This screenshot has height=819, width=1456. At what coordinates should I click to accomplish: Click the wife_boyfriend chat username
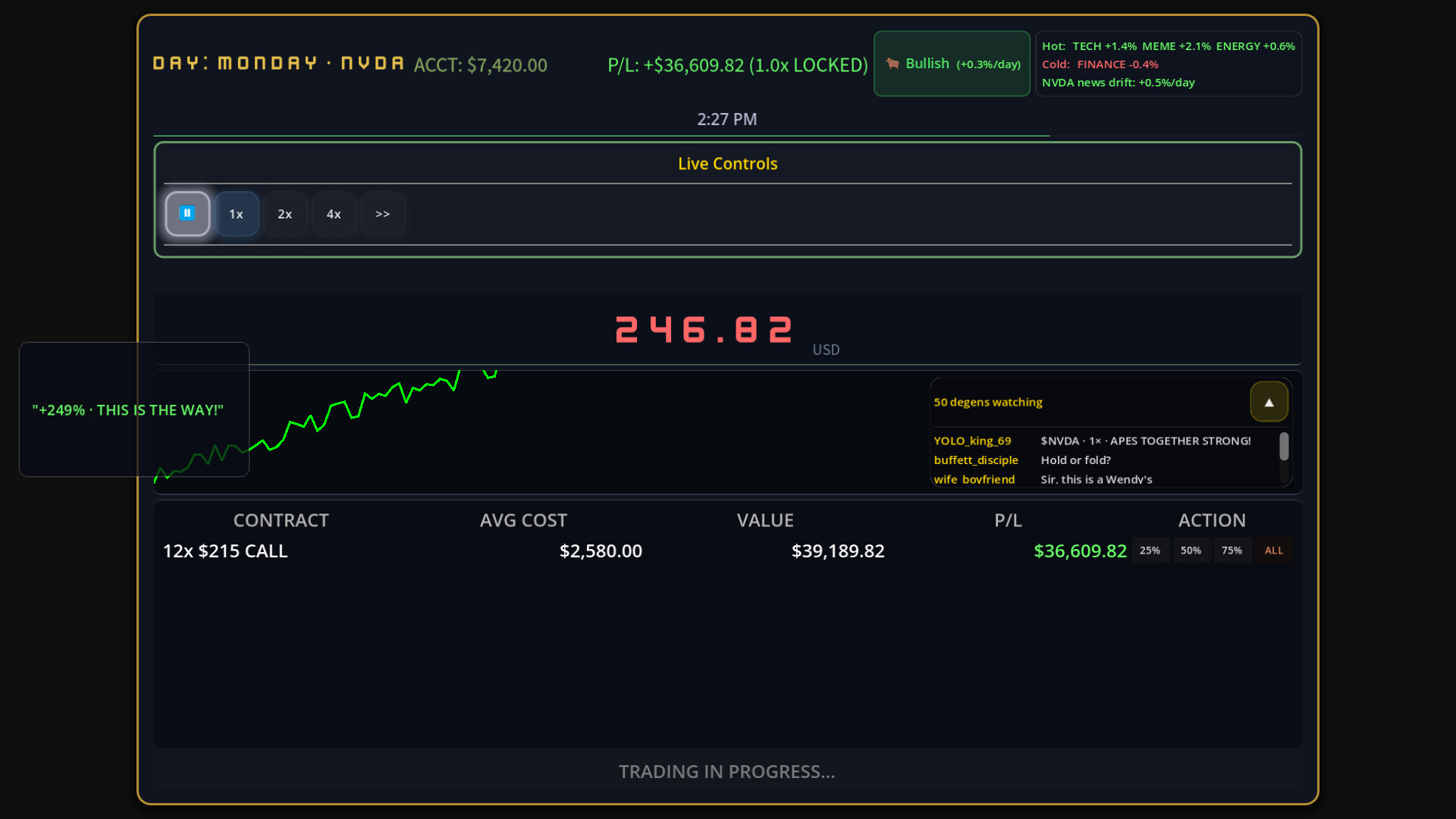coord(974,479)
